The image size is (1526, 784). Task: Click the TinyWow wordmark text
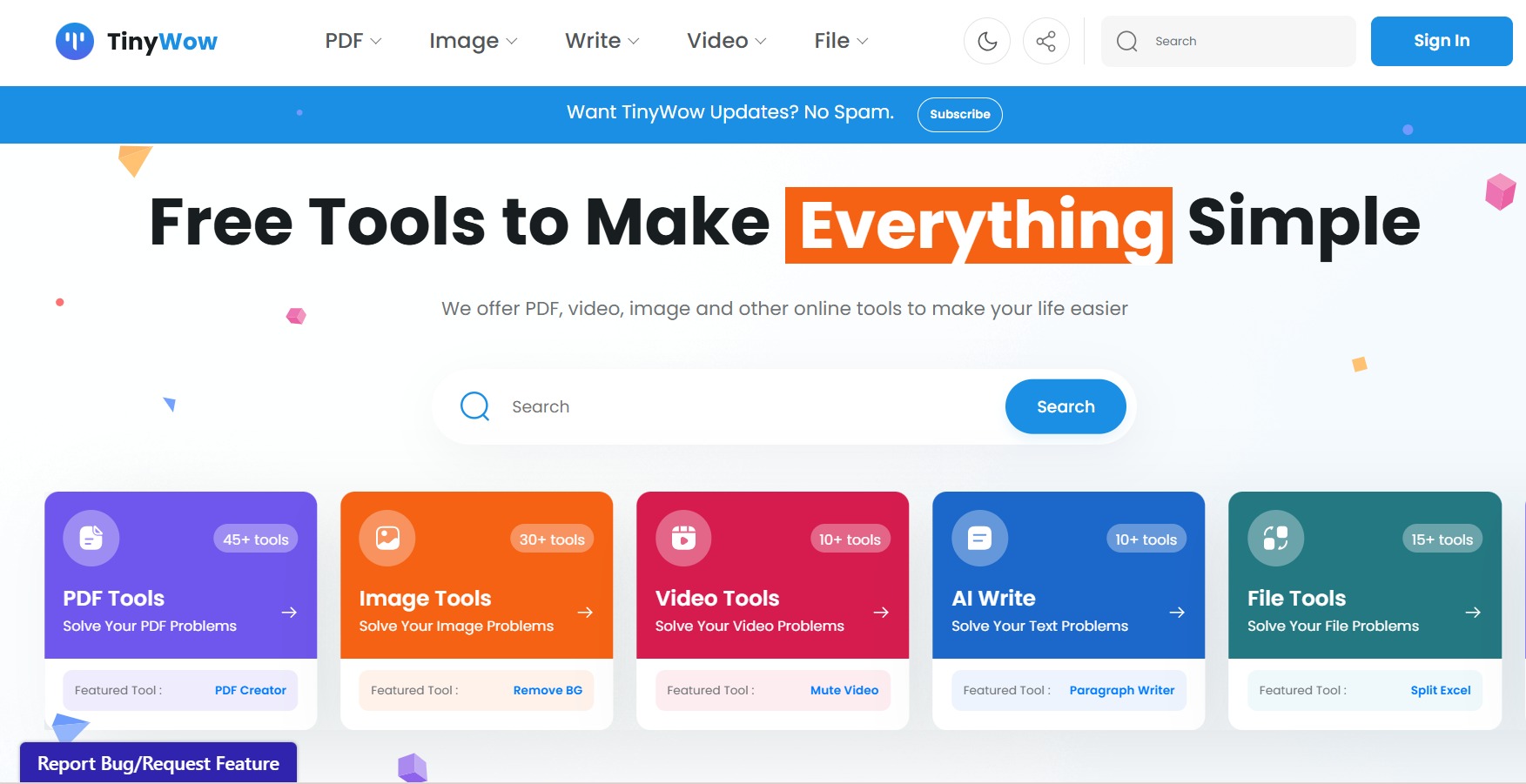click(162, 42)
